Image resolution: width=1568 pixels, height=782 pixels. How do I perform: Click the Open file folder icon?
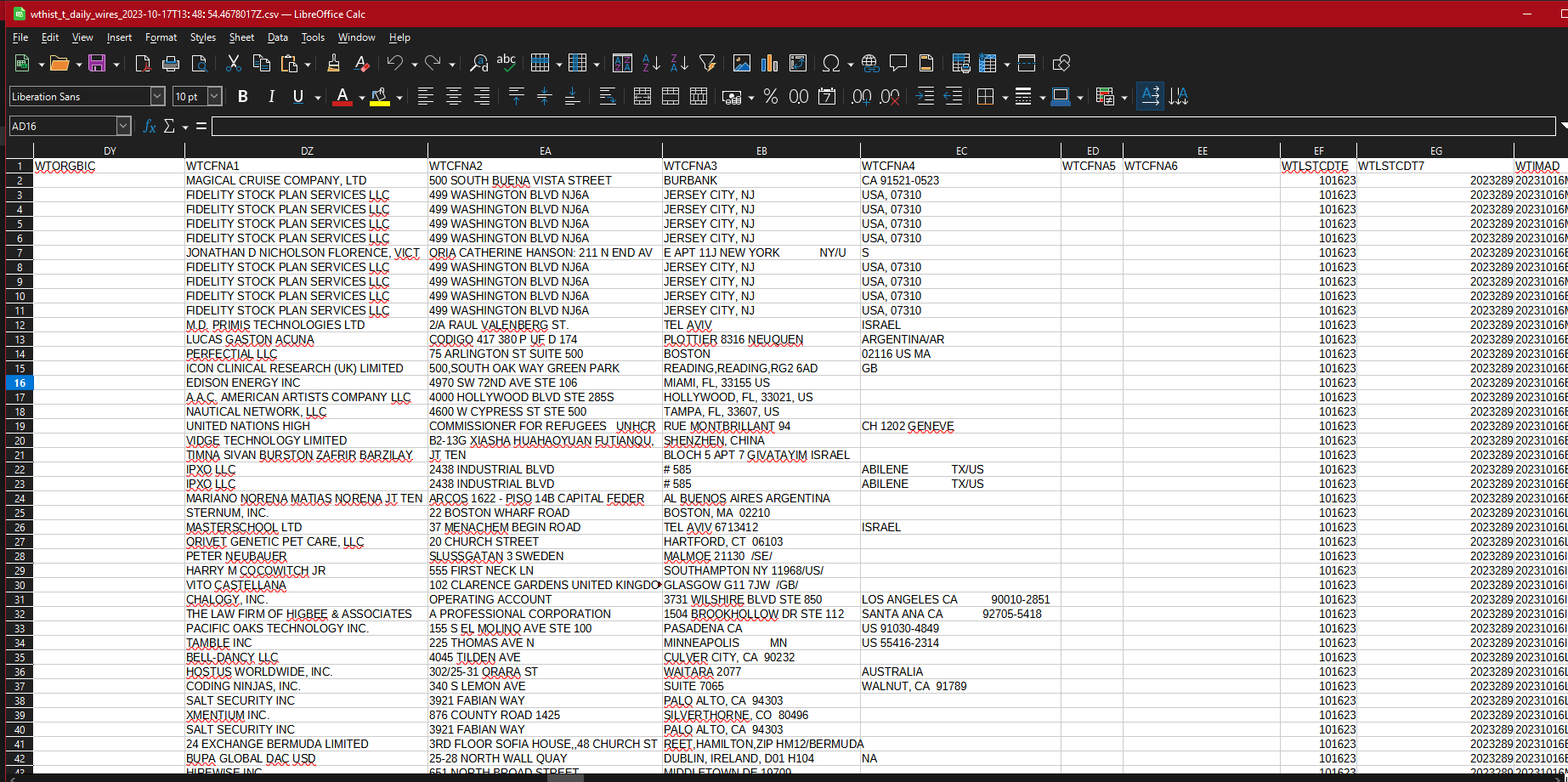59,63
